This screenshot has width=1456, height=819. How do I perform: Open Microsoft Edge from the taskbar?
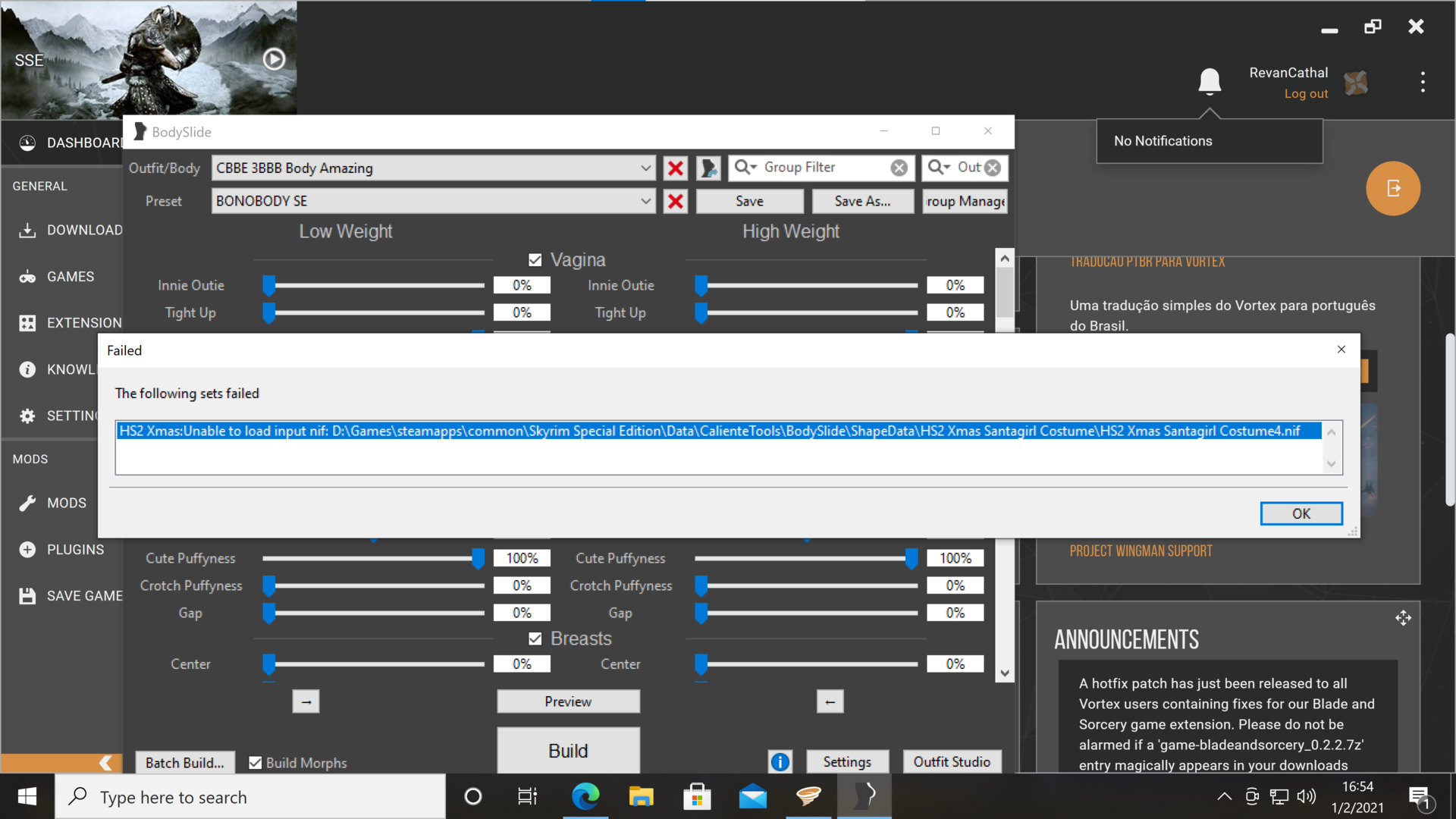585,796
